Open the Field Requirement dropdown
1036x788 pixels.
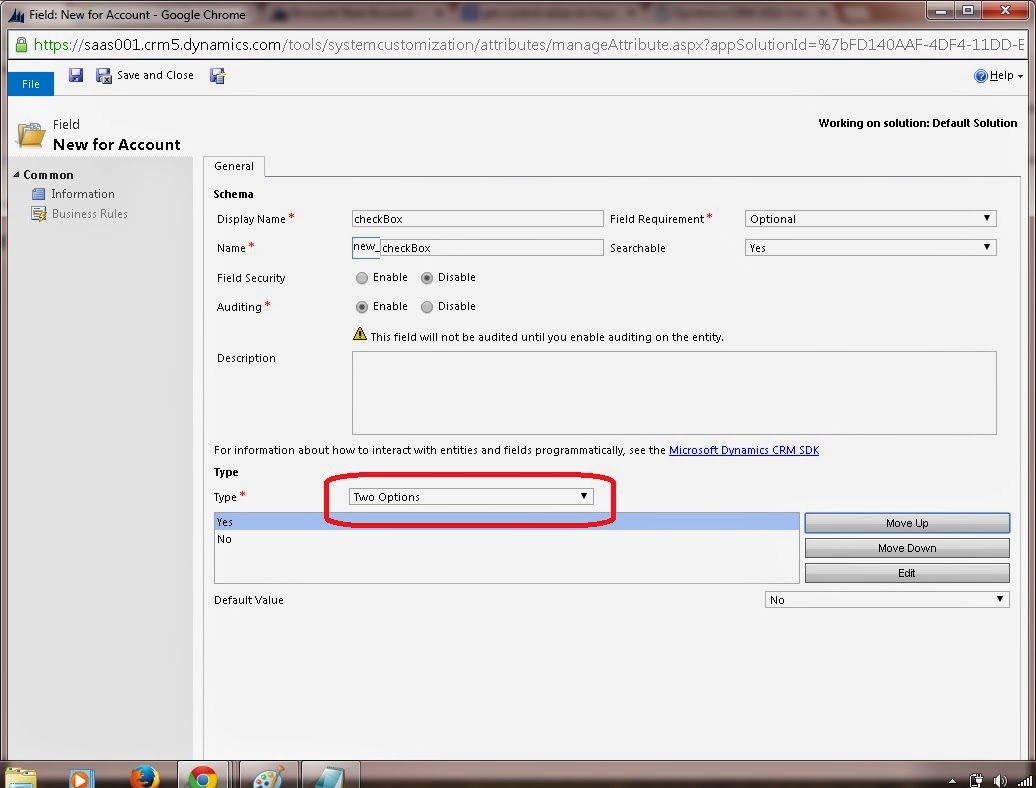coord(870,219)
